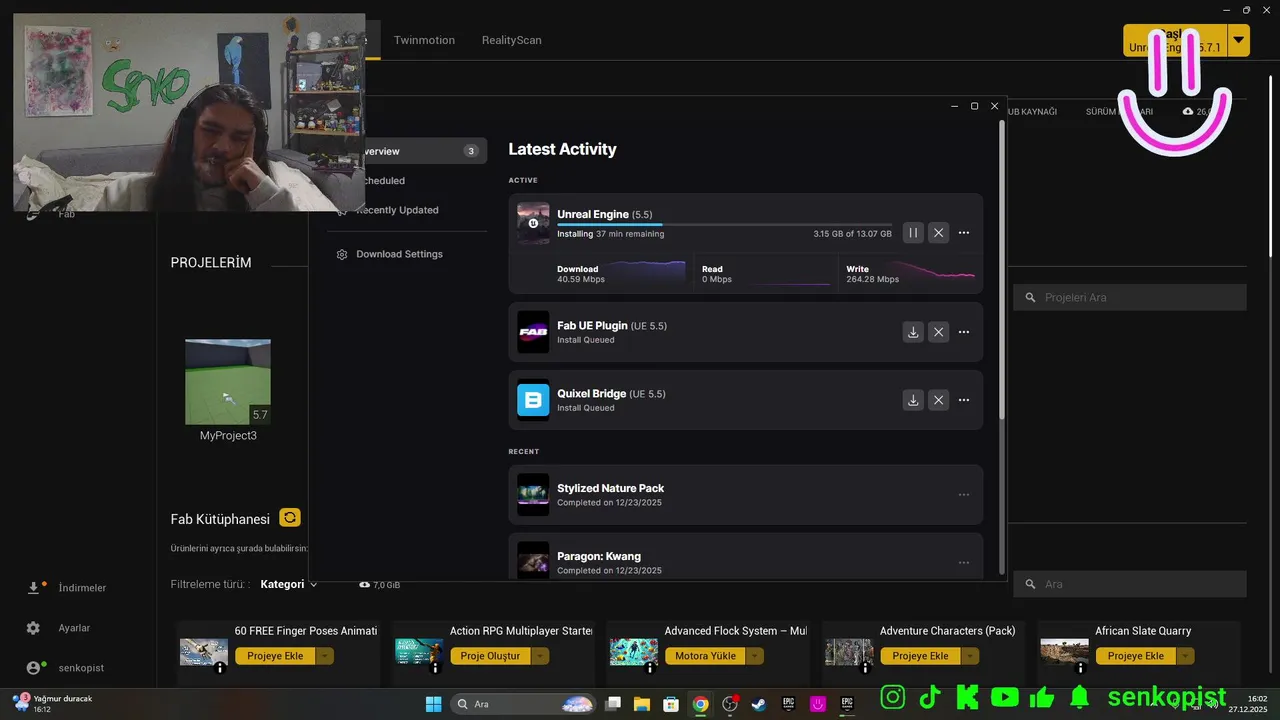The height and width of the screenshot is (720, 1280).
Task: Open the senkopist account menu
Action: click(65, 668)
